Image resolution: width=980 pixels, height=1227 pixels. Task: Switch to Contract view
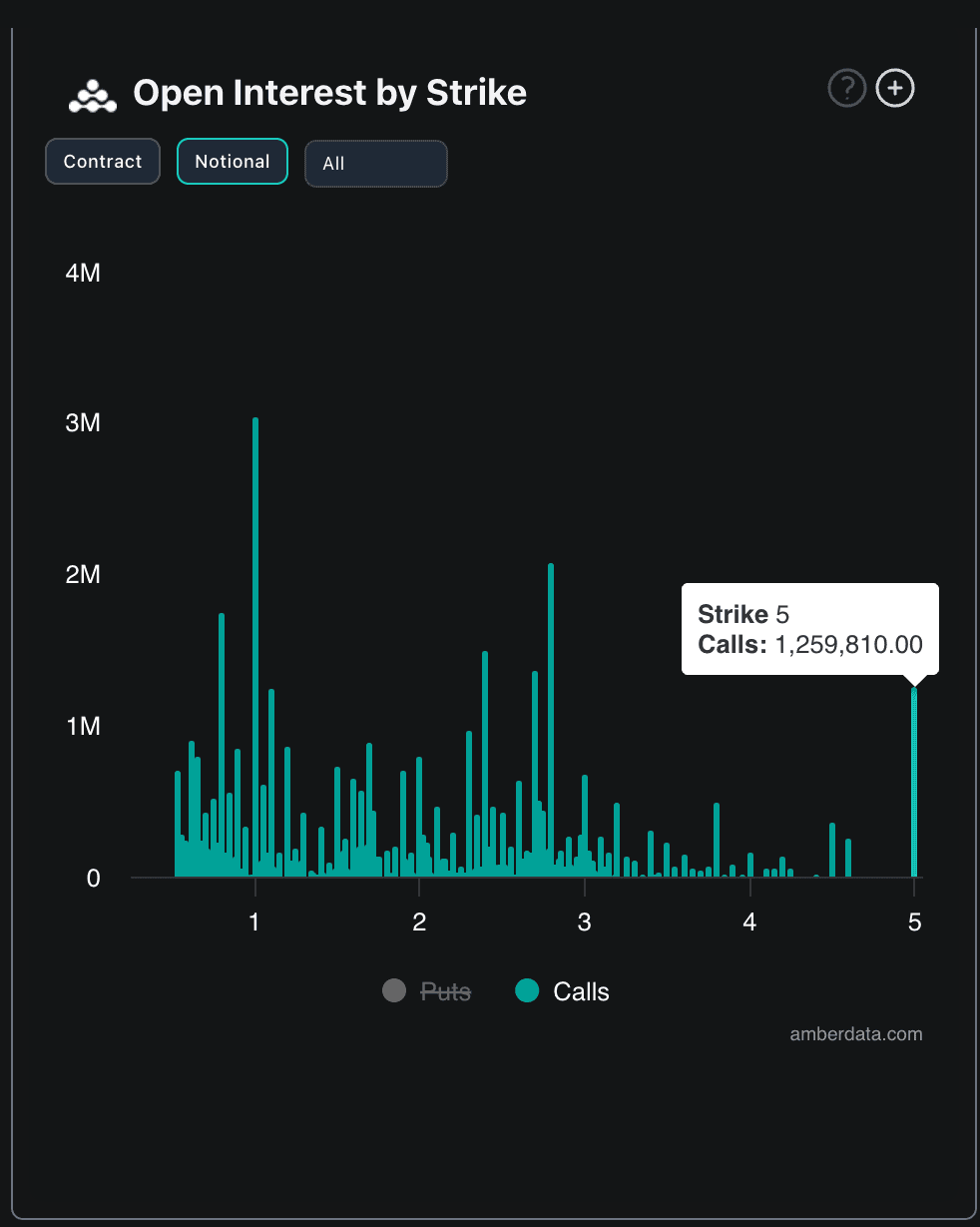(103, 162)
